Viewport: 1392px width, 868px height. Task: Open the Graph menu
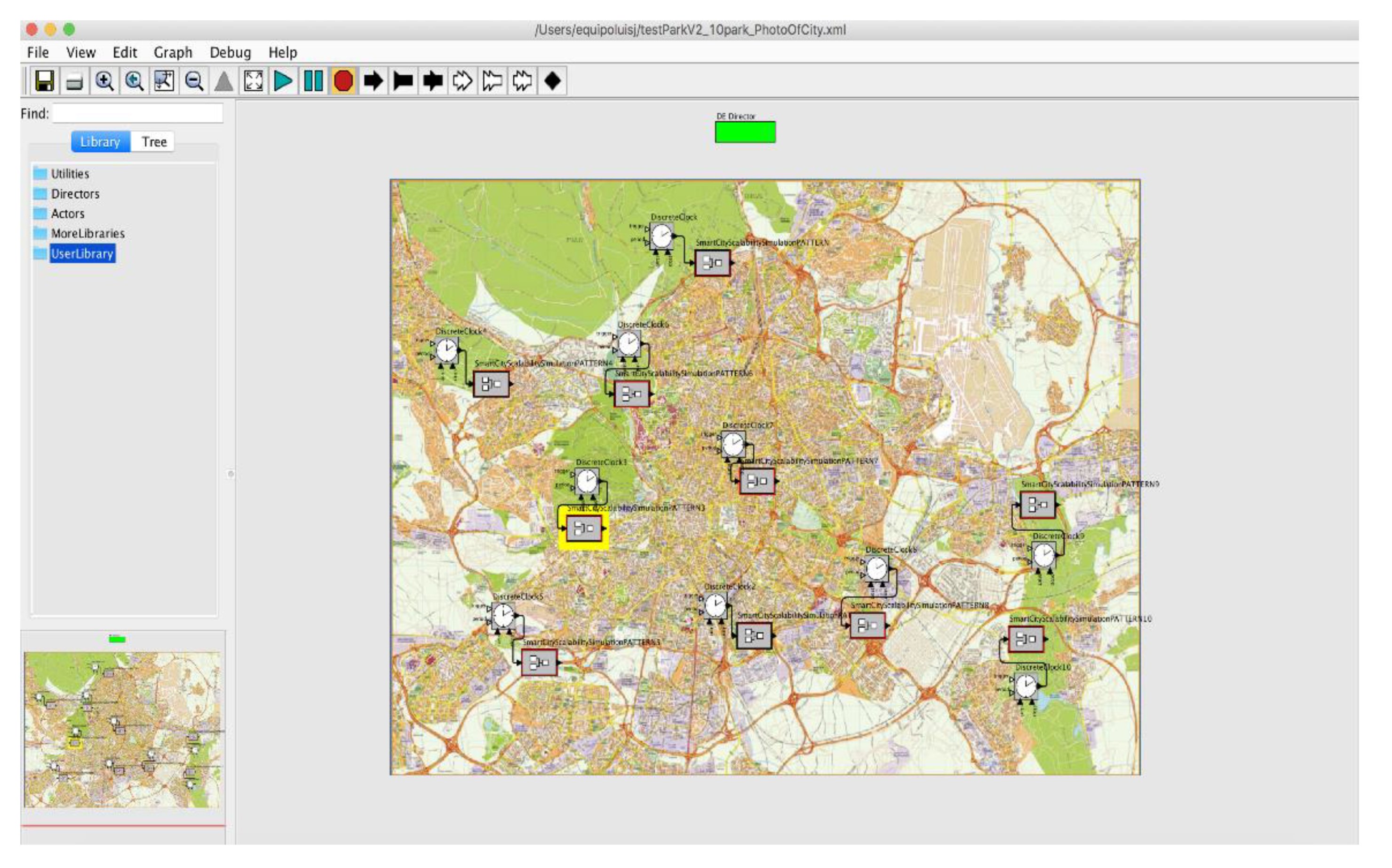173,52
